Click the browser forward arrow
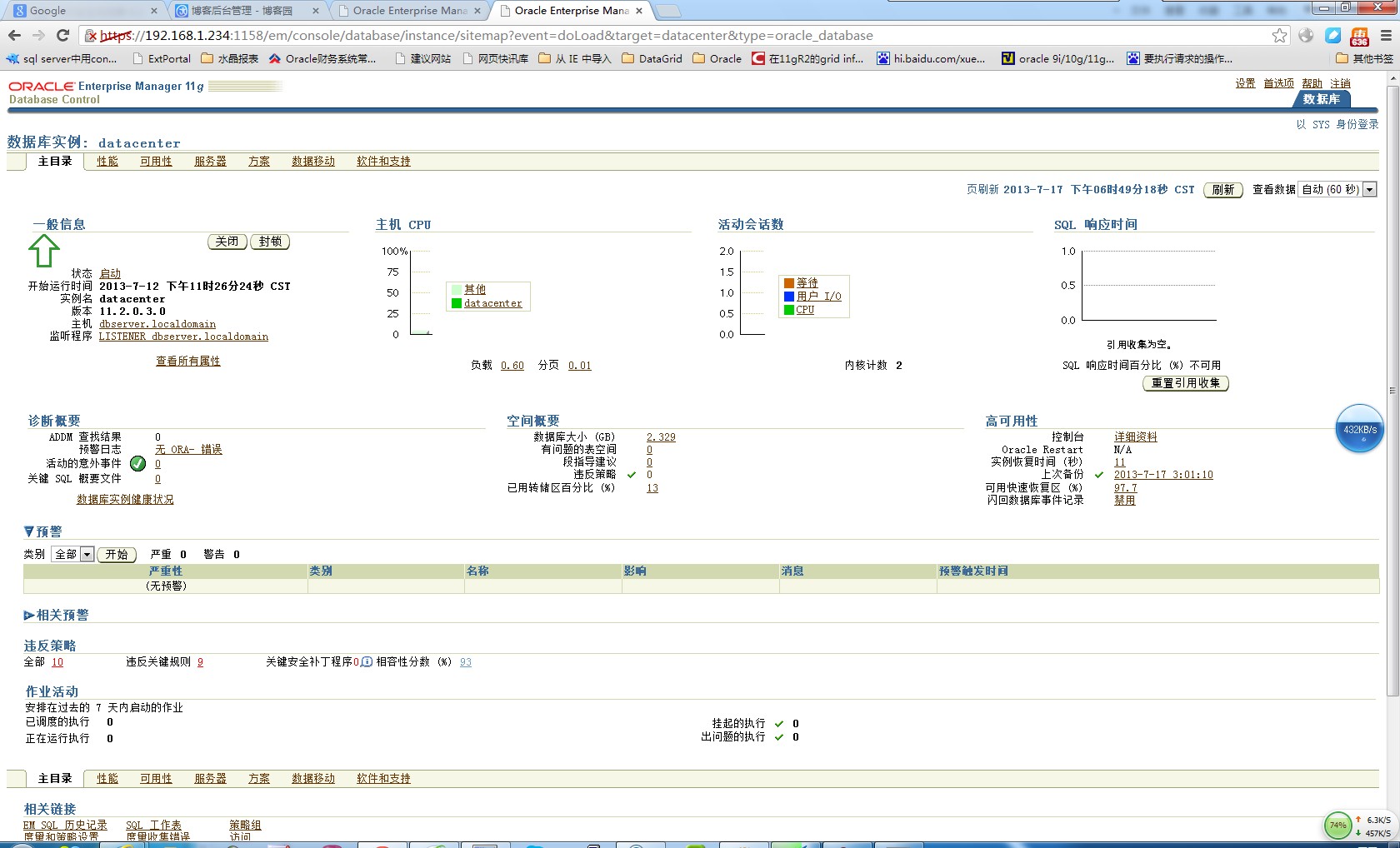The height and width of the screenshot is (848, 1400). pos(38,35)
